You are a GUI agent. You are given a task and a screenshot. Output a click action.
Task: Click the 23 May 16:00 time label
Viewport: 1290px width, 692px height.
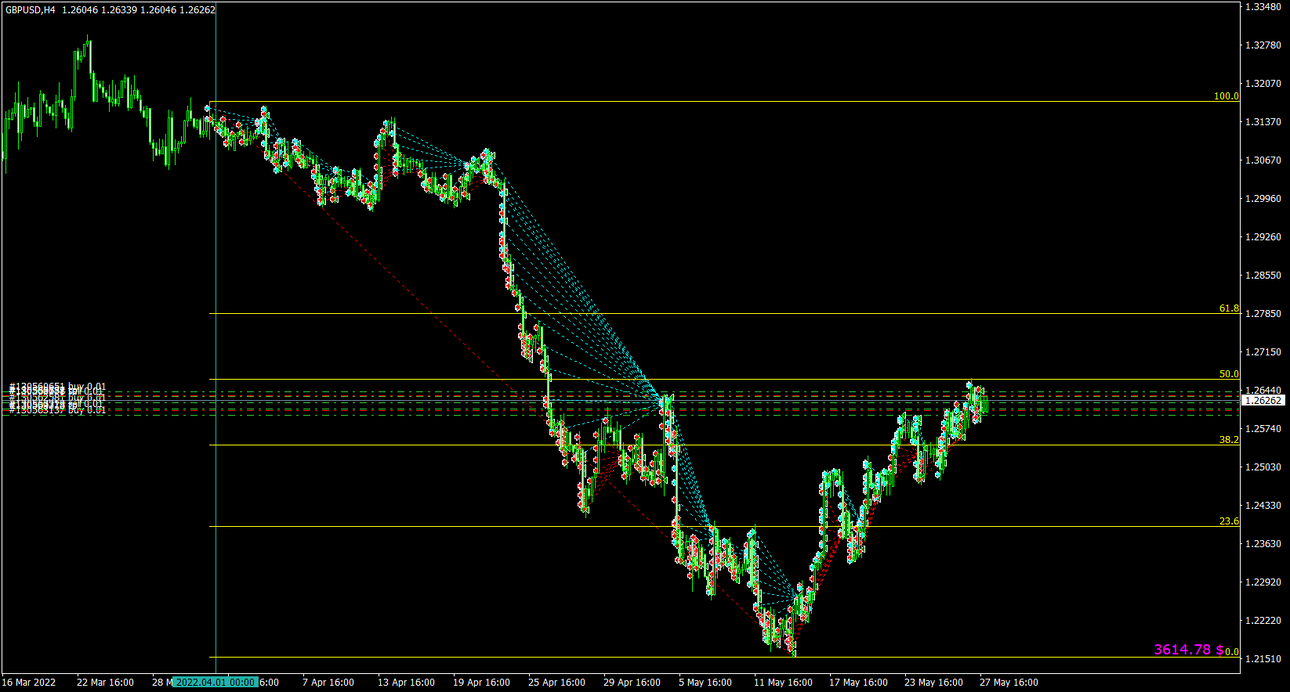935,682
